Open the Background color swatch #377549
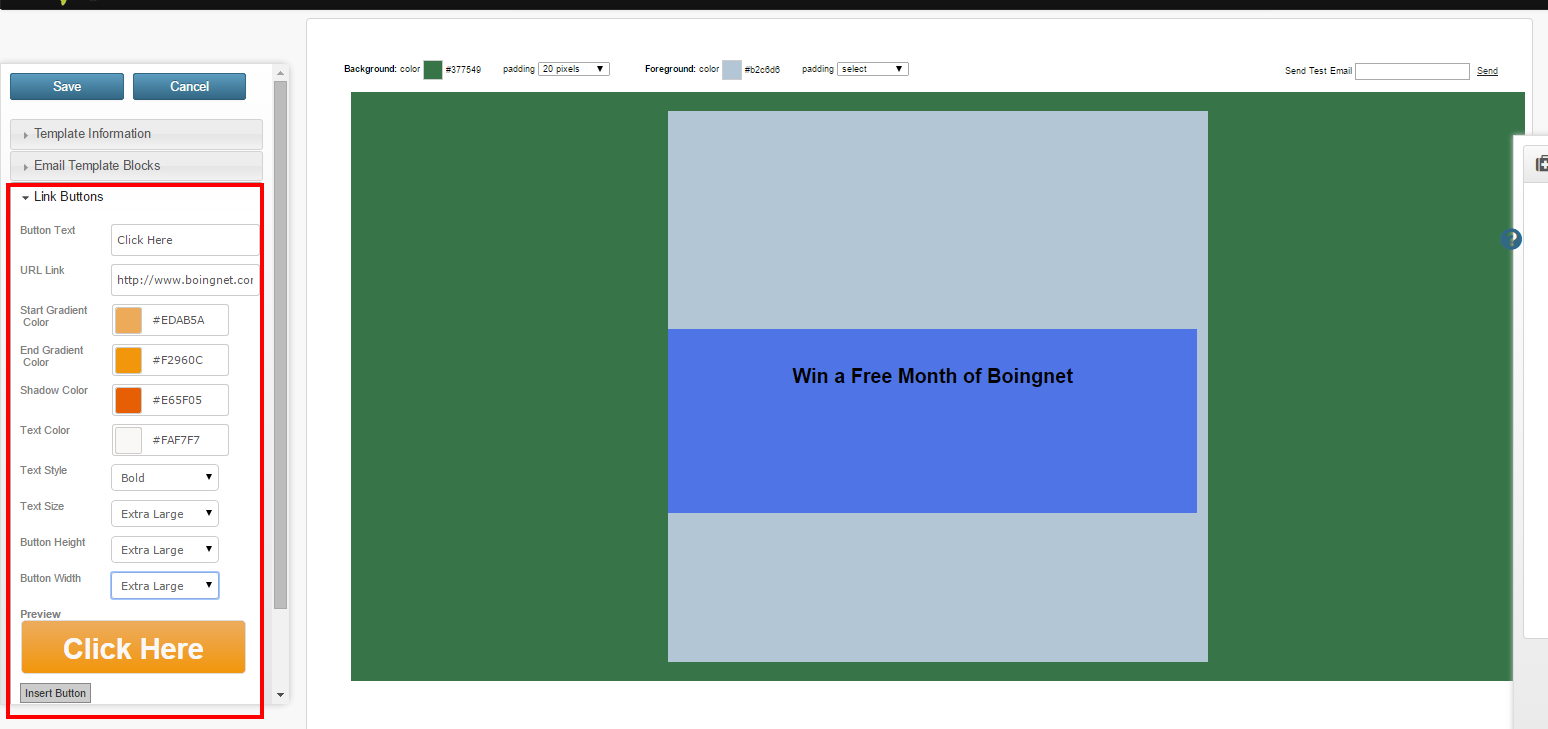This screenshot has height=729, width=1548. click(433, 70)
